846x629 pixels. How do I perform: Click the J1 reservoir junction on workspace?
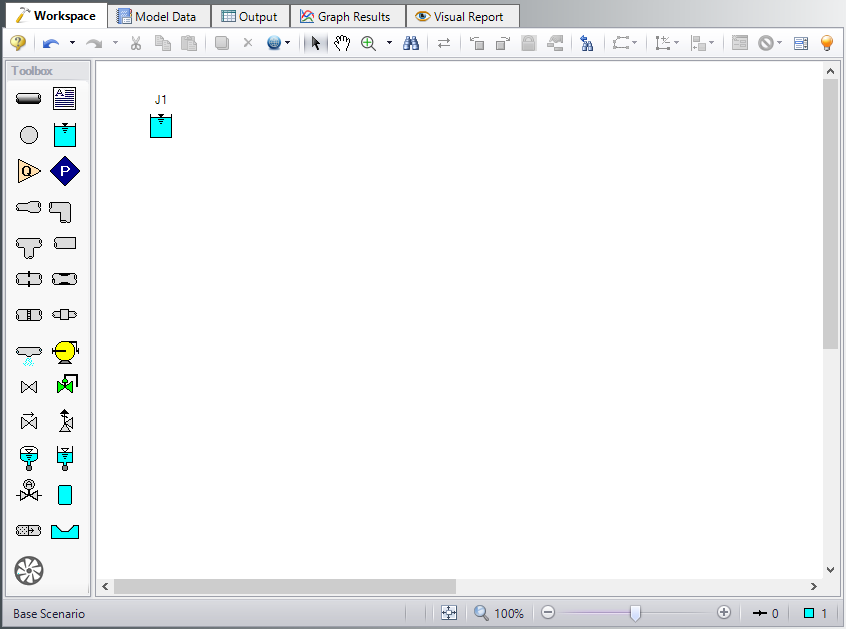161,126
